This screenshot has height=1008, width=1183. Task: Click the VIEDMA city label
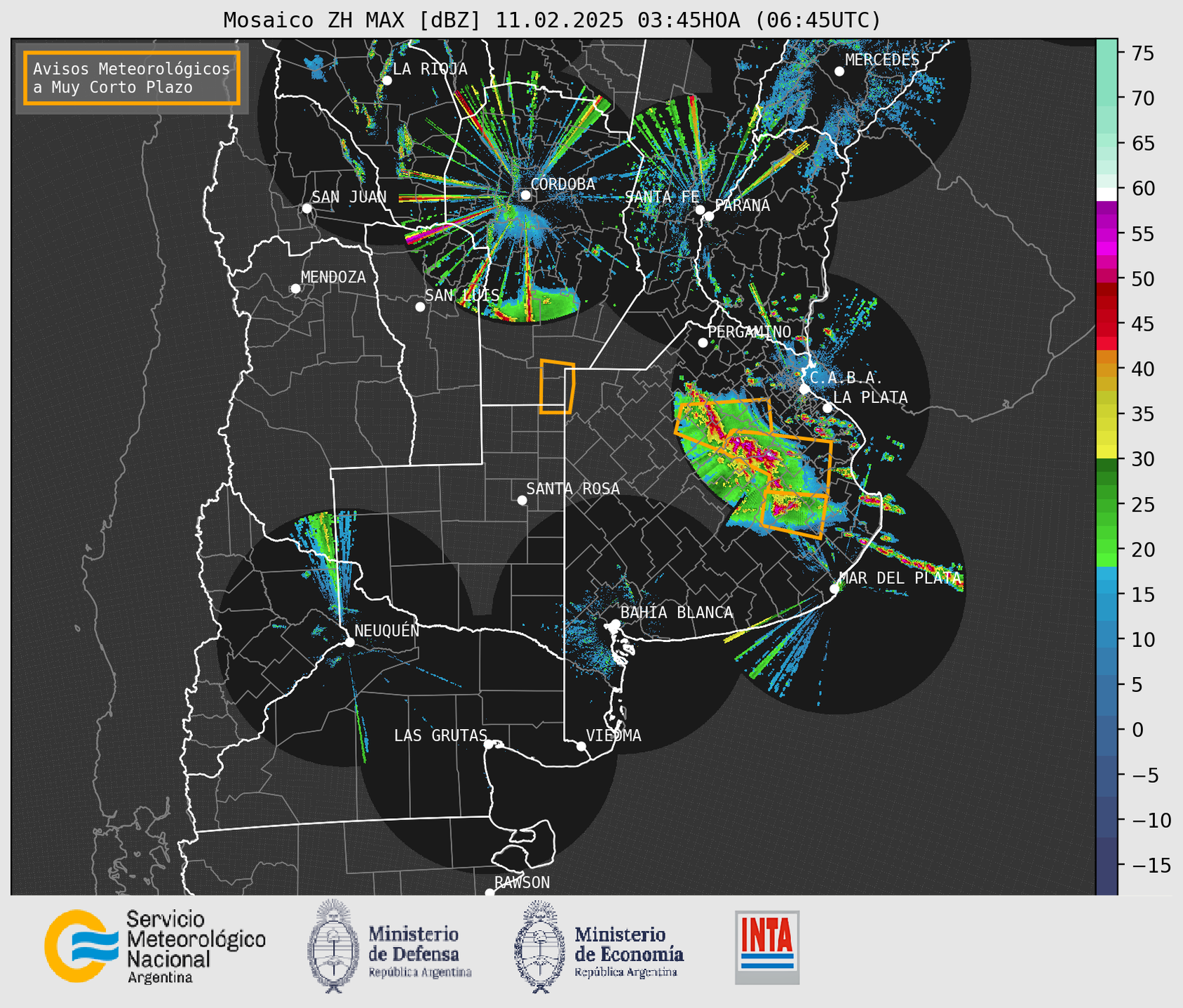[x=614, y=735]
